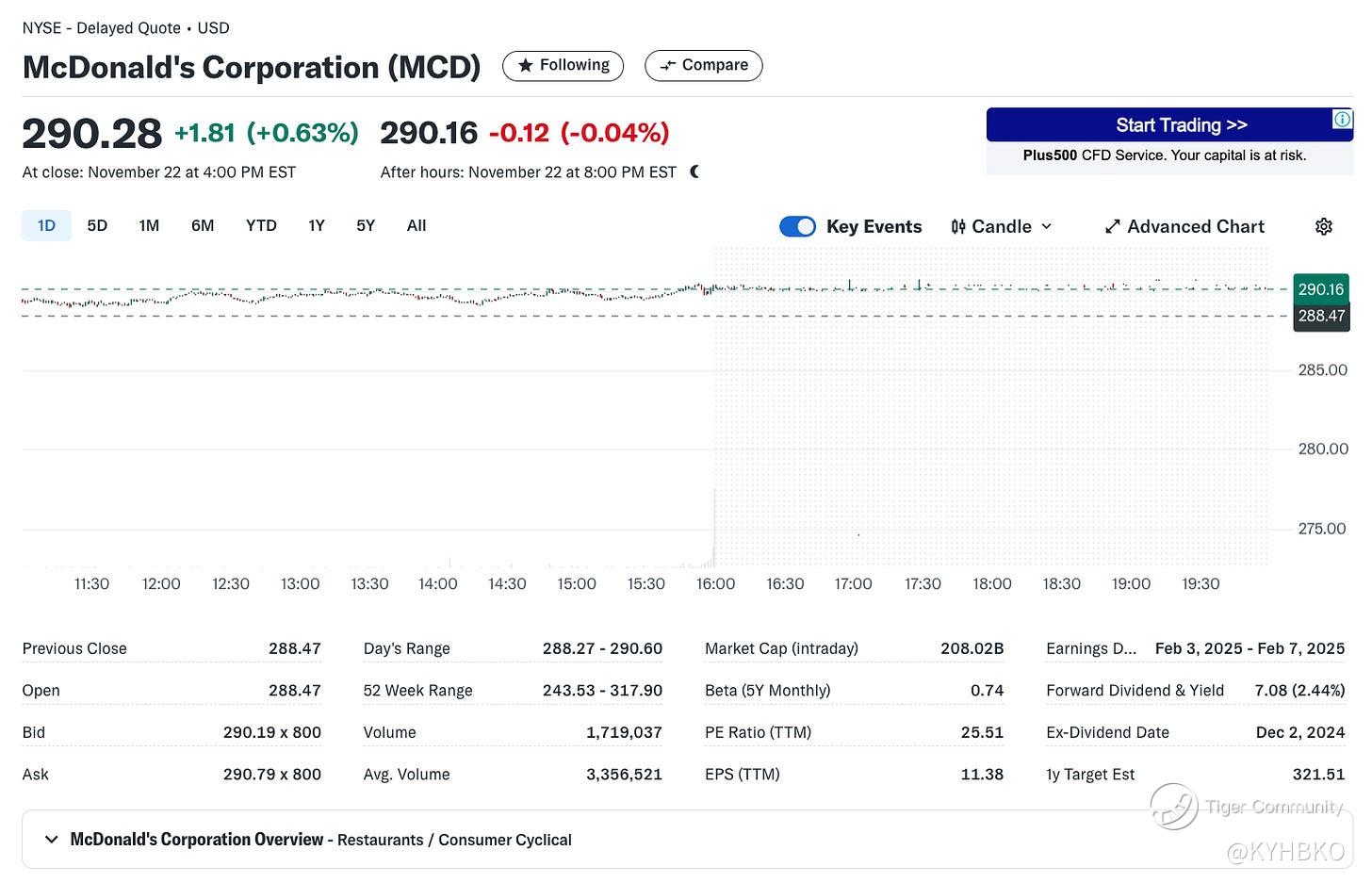Click the 290.16 price label on chart
1372x883 pixels.
tap(1321, 289)
